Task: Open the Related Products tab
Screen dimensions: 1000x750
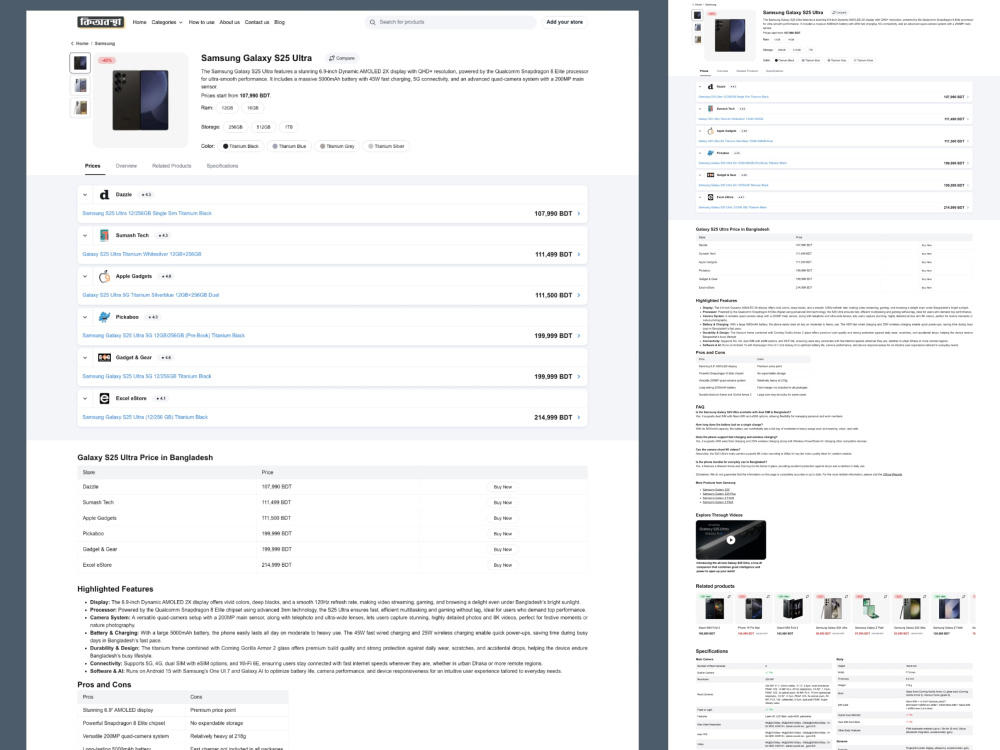Action: pyautogui.click(x=172, y=166)
